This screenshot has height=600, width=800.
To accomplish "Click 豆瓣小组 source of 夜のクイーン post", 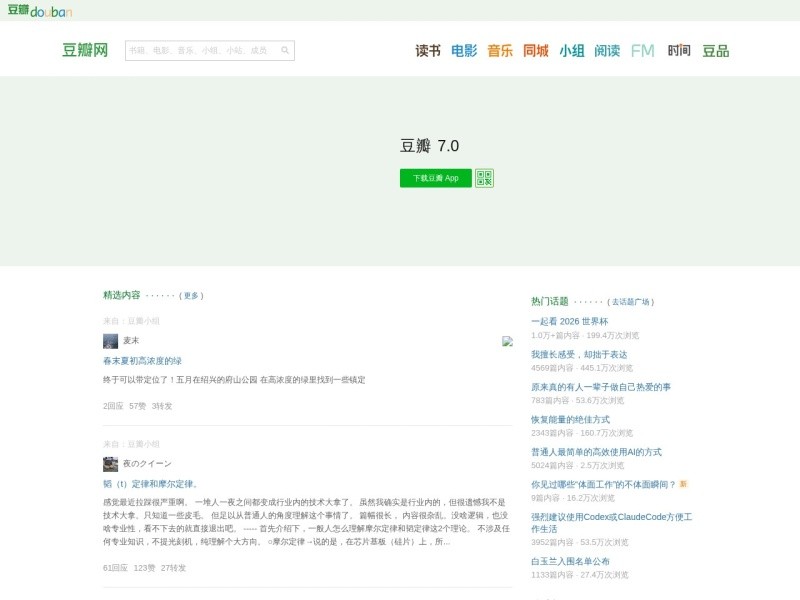I will tap(143, 444).
